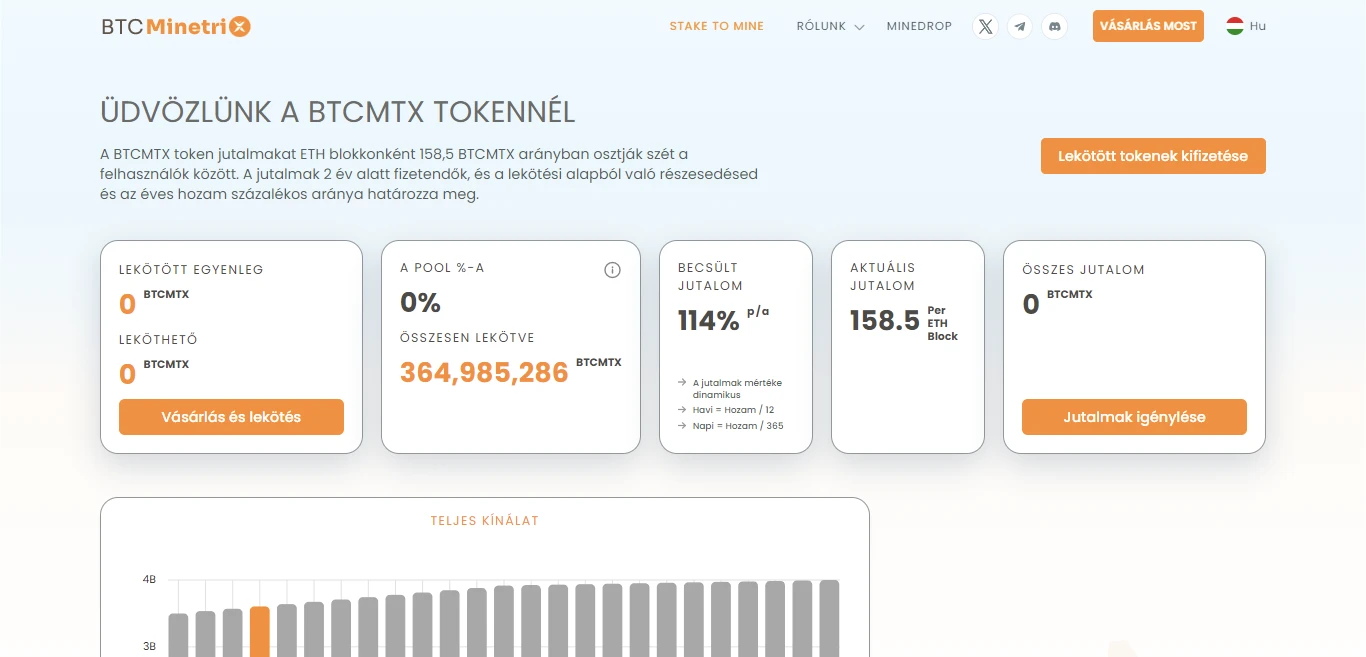
Task: Click the pool percentage info icon
Action: pyautogui.click(x=613, y=270)
